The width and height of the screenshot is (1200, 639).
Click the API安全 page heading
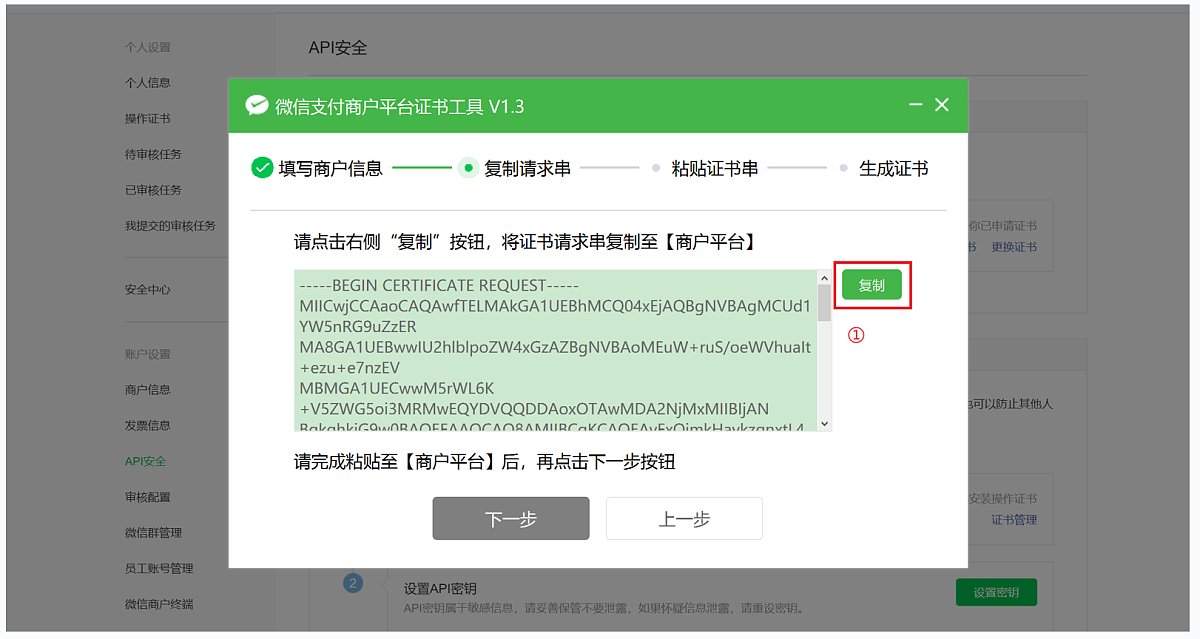point(338,47)
